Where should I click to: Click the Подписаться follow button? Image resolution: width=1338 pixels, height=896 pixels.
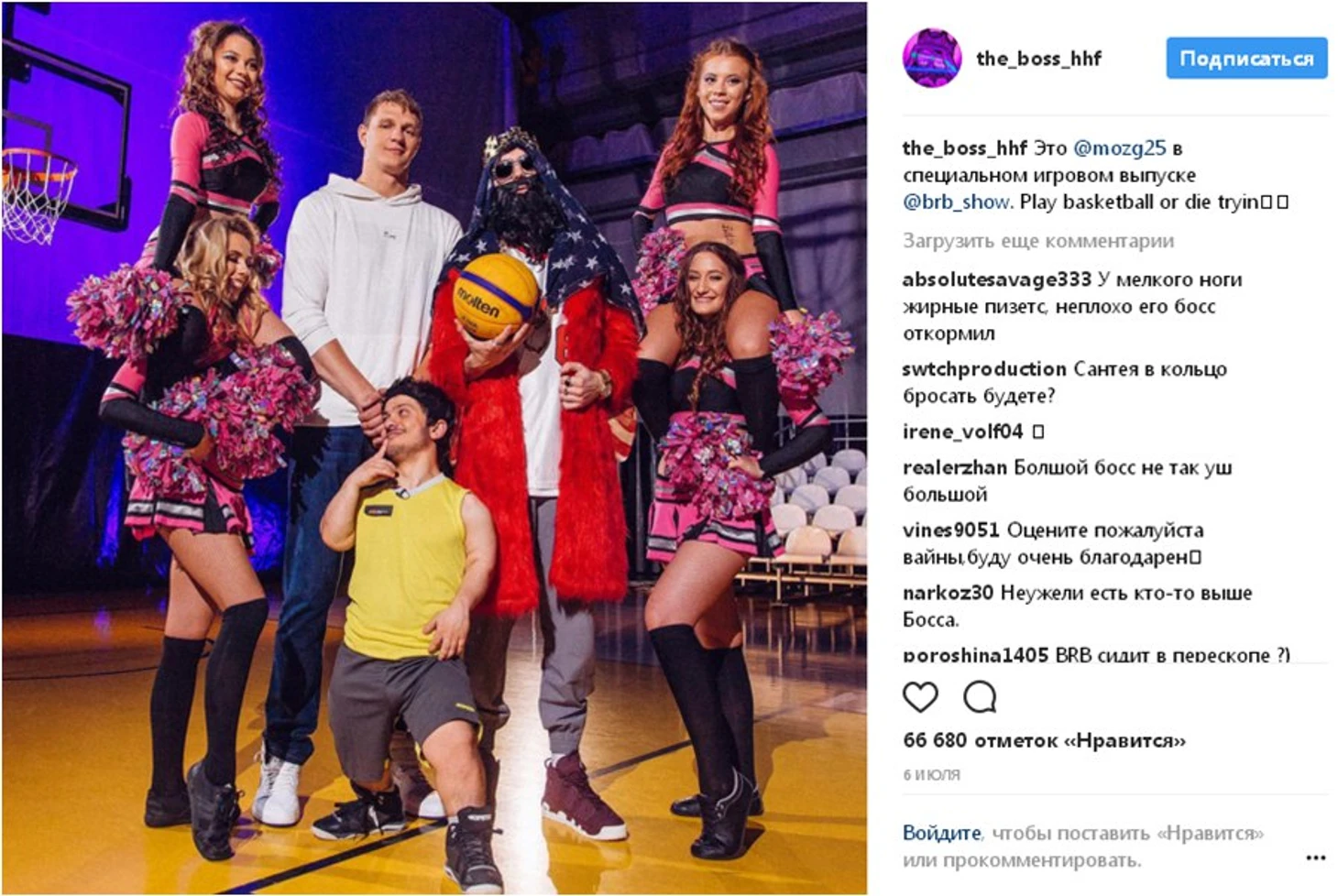point(1246,59)
